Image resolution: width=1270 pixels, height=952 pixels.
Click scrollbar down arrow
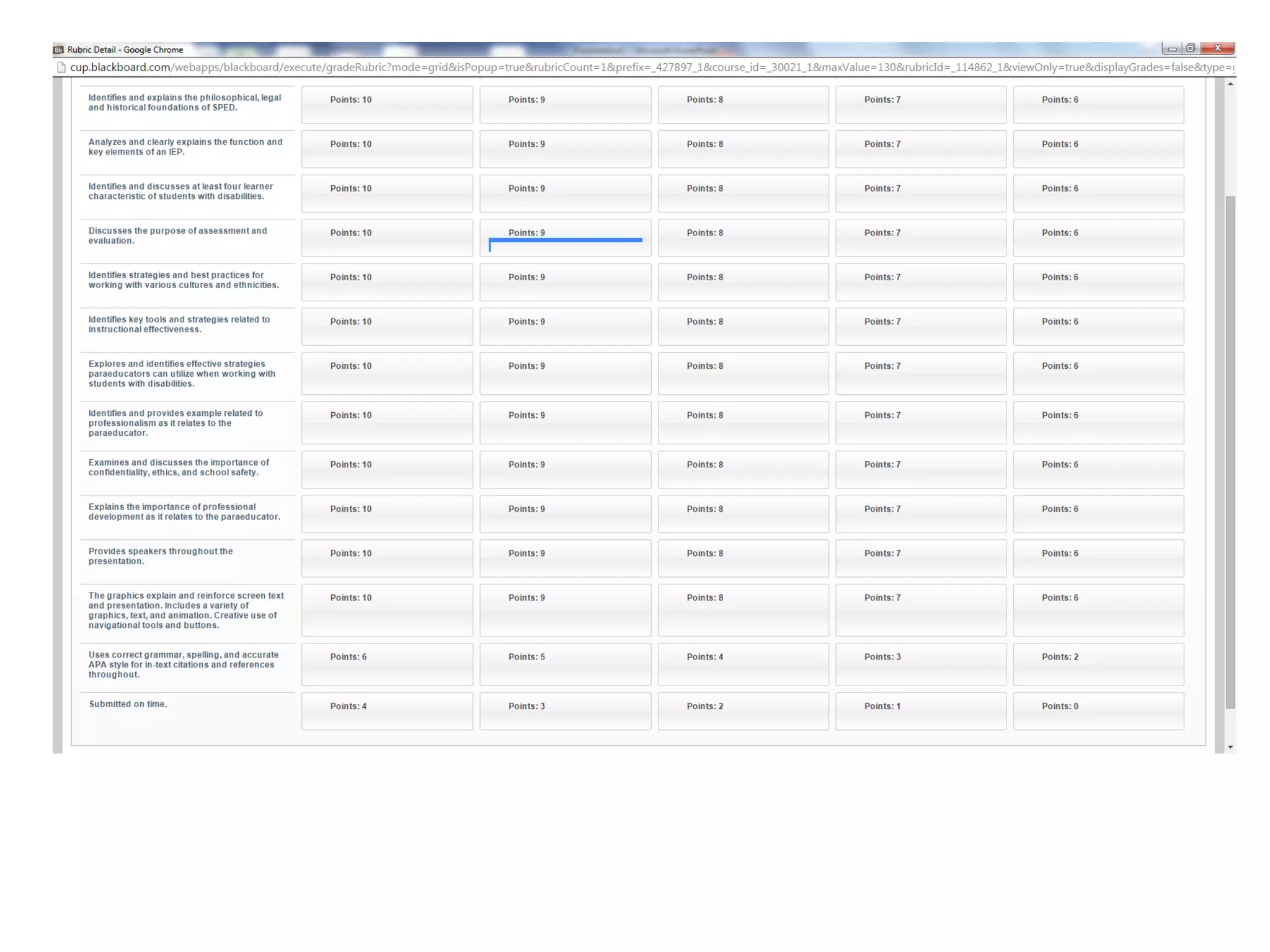coord(1230,747)
